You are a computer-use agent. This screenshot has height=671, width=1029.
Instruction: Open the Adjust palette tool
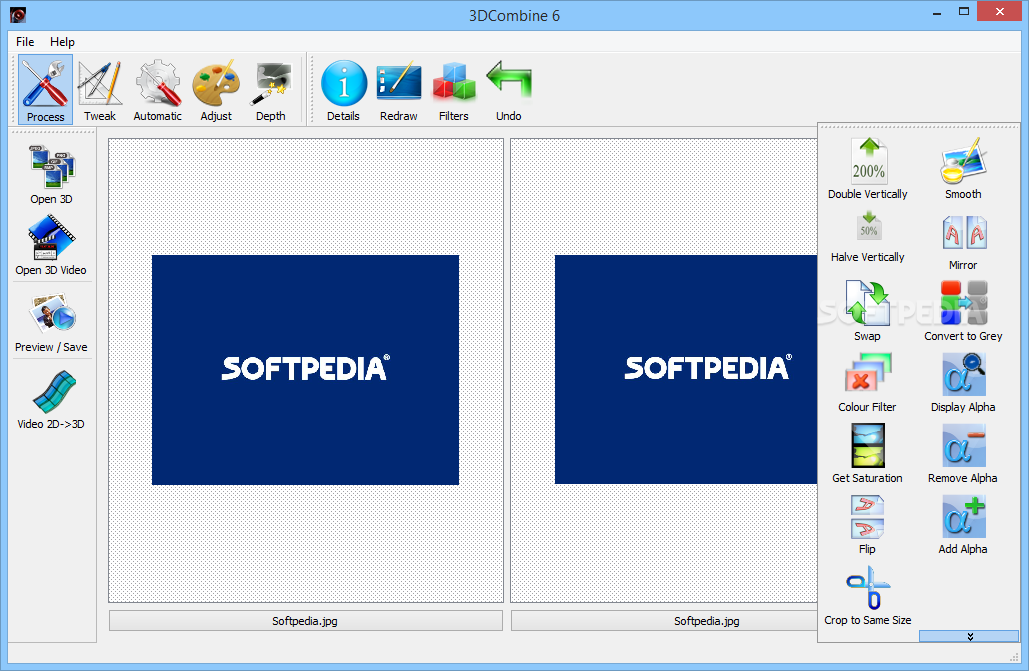(x=216, y=90)
